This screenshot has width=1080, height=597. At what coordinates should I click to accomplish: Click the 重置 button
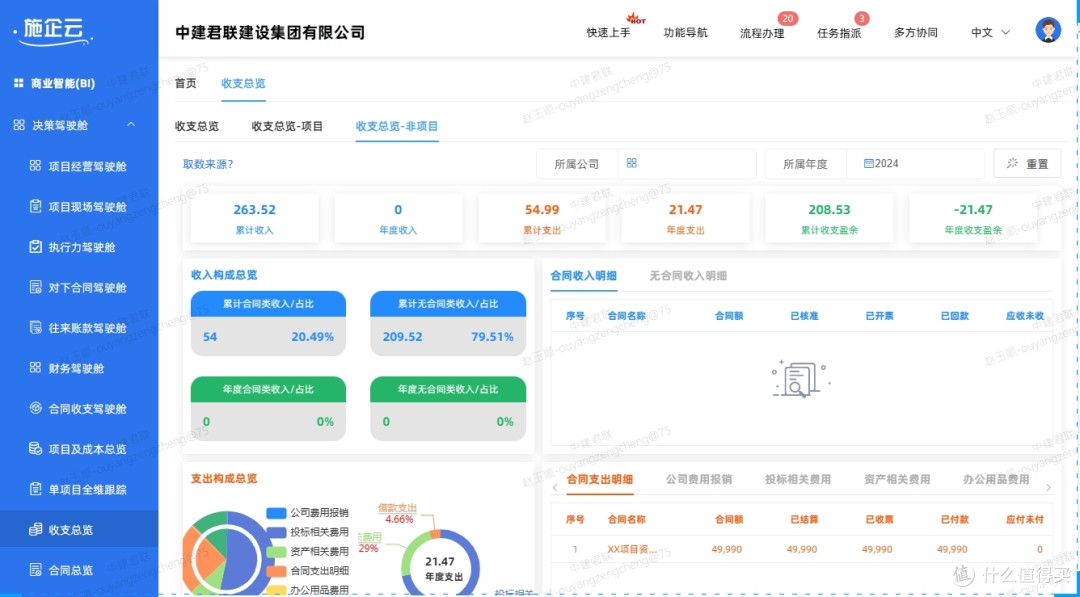(1027, 163)
